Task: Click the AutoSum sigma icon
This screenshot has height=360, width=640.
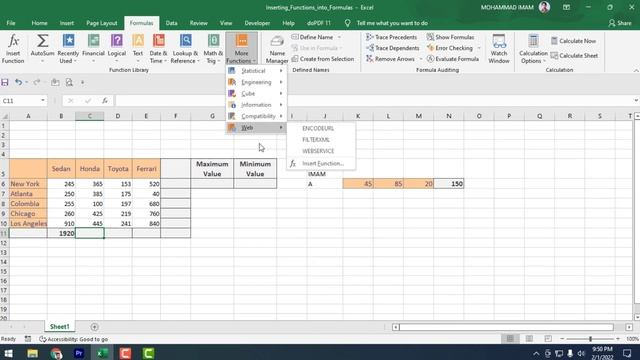Action: [42, 41]
